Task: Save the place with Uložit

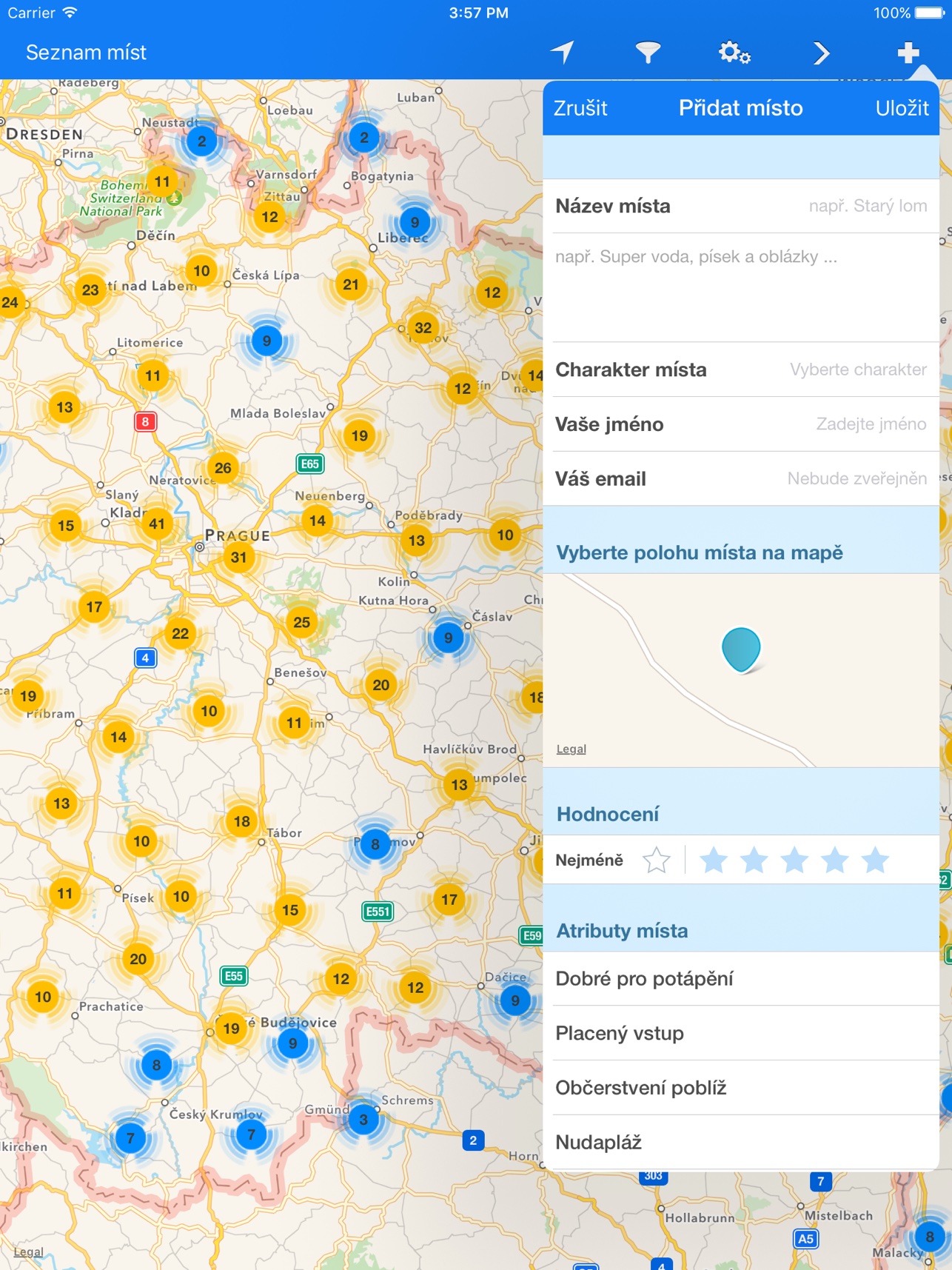Action: 902,108
